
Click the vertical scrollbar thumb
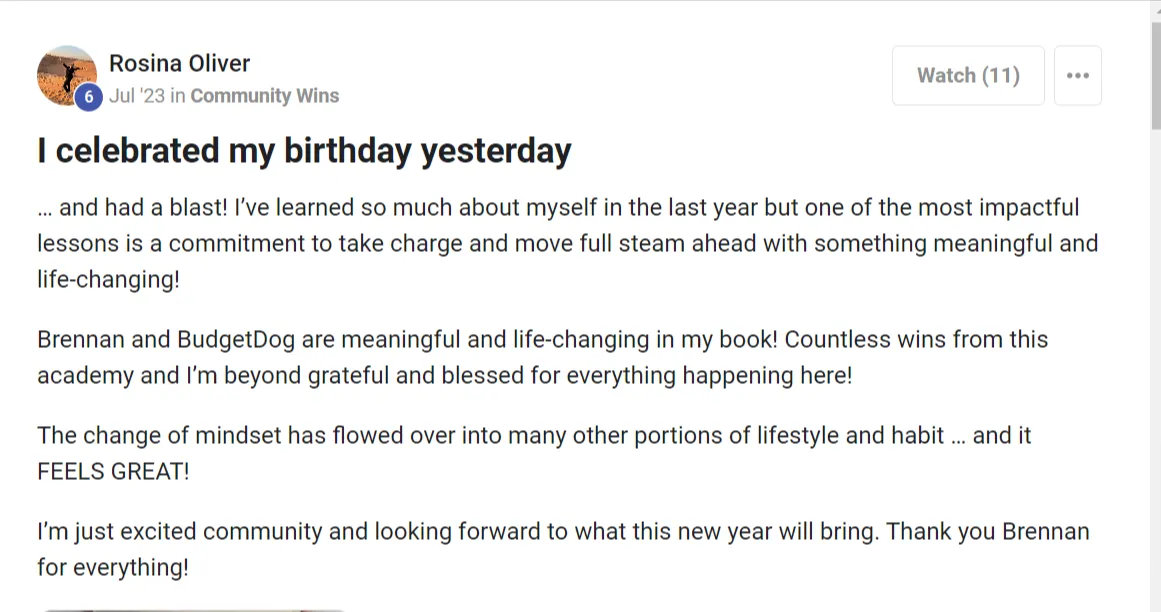pos(1156,74)
